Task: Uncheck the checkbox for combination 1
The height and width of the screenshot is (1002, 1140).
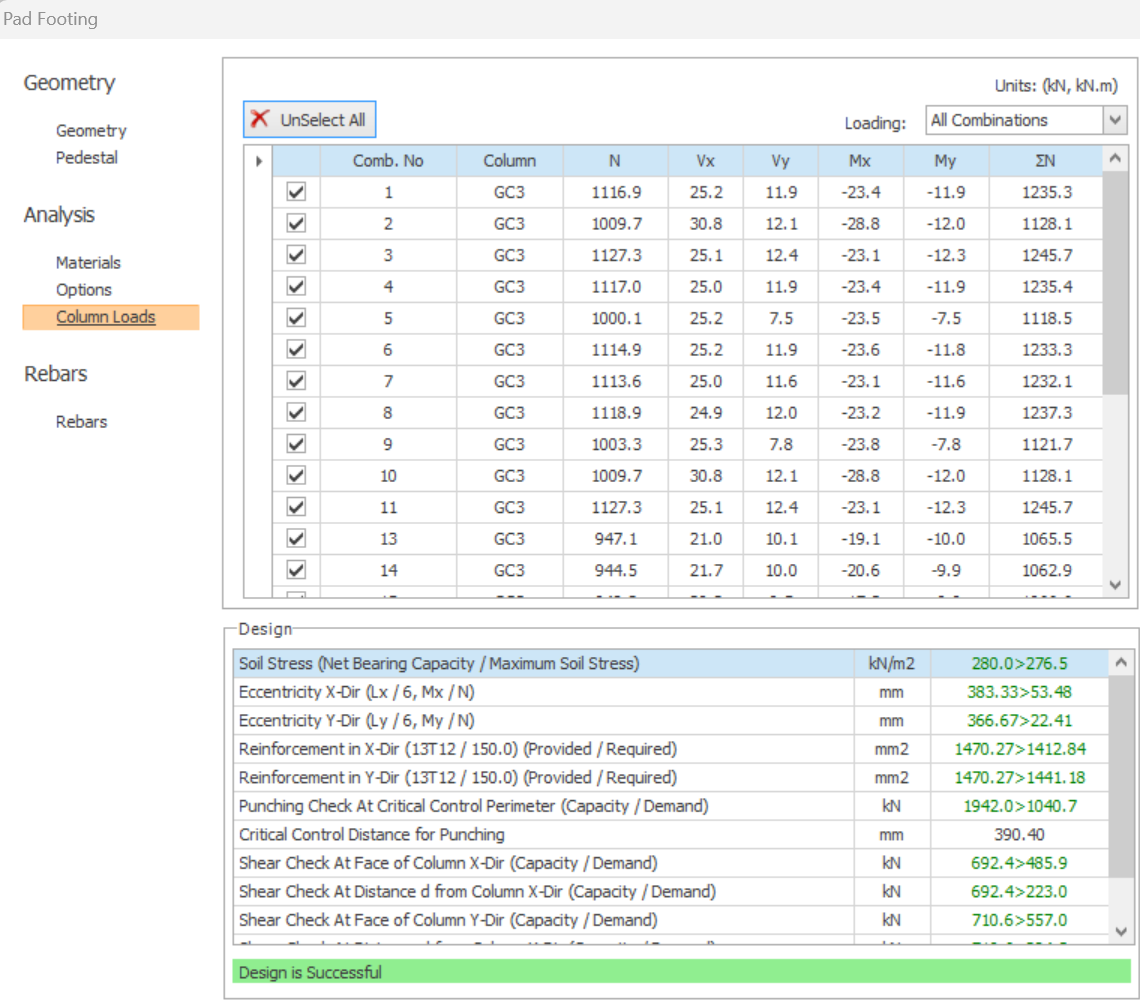Action: pos(296,192)
